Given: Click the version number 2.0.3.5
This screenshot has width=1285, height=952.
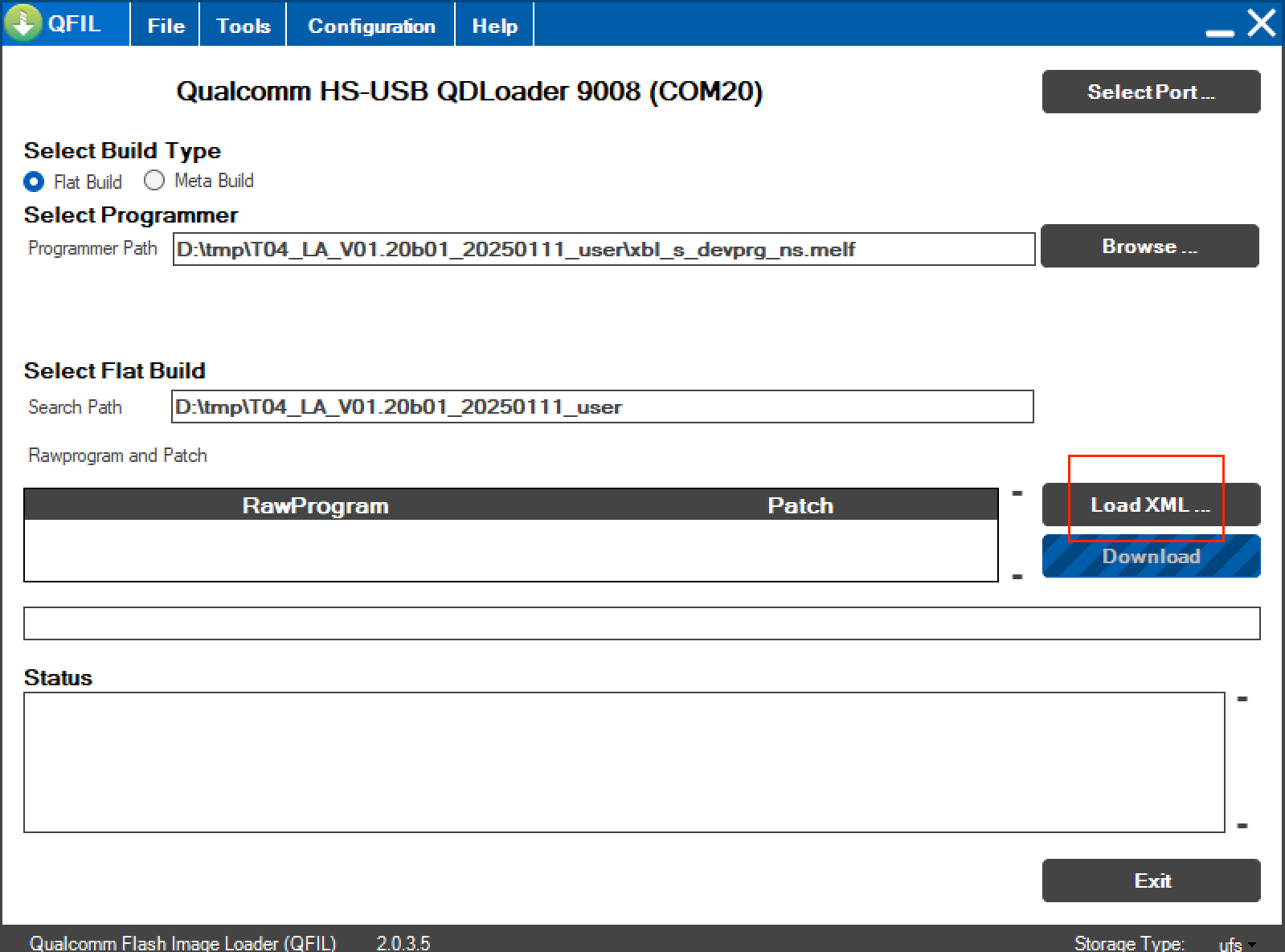Looking at the screenshot, I should 403,943.
